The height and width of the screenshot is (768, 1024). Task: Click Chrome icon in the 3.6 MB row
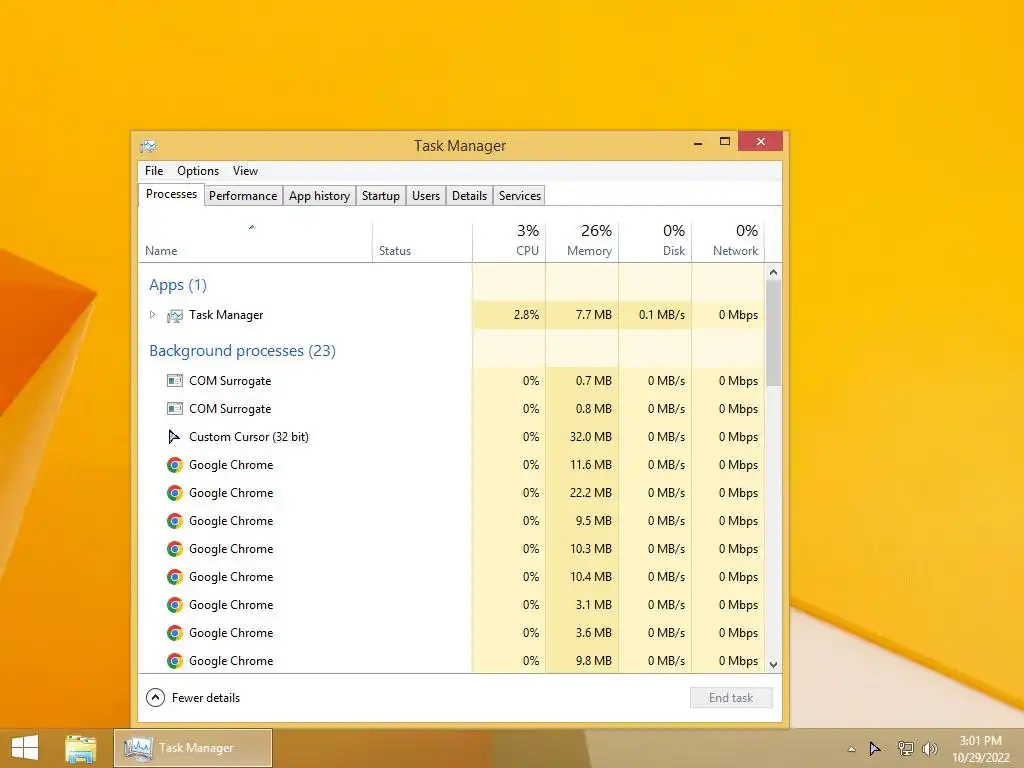click(x=174, y=633)
